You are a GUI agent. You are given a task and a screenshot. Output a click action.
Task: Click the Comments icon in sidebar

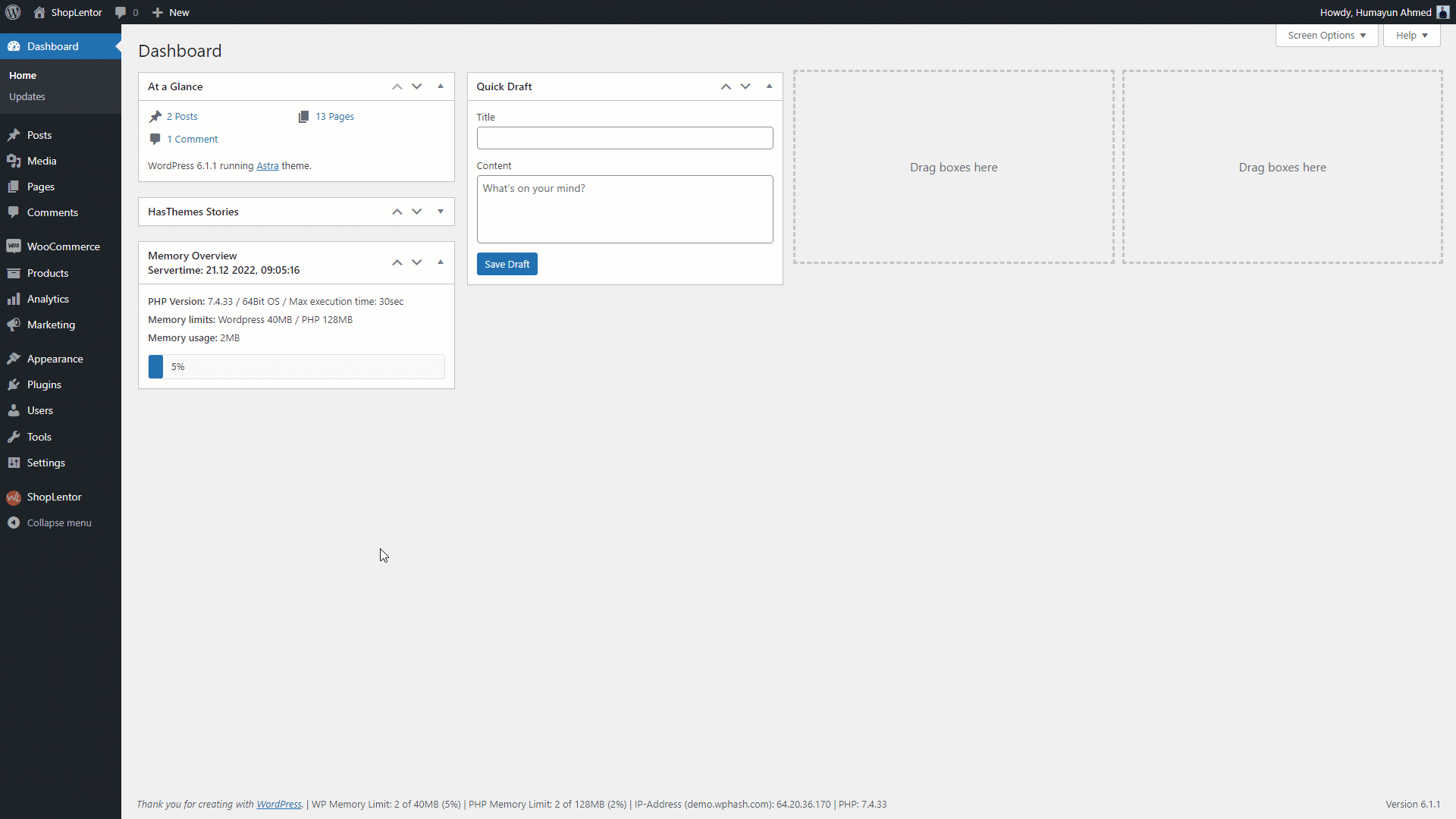point(14,212)
